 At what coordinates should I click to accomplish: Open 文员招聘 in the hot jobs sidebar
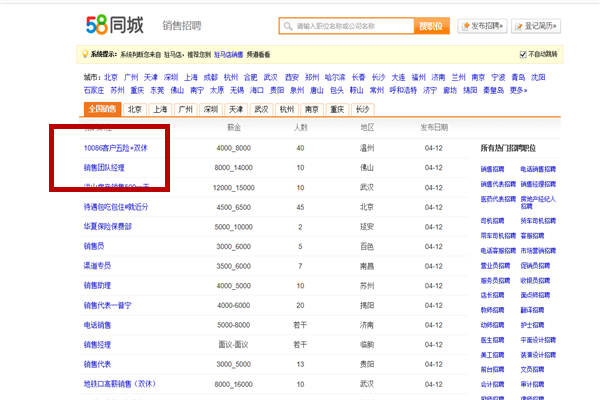(532, 369)
